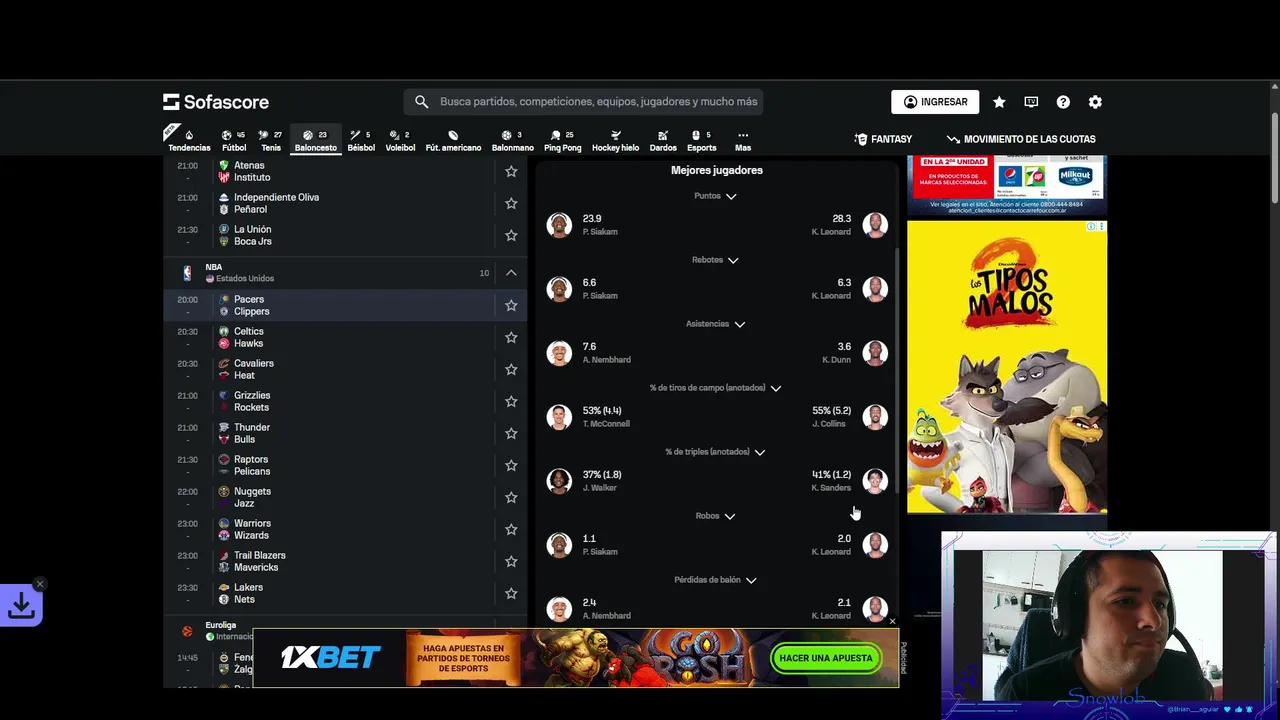Screen dimensions: 1280x720
Task: Open the settings gear icon
Action: 1095,102
